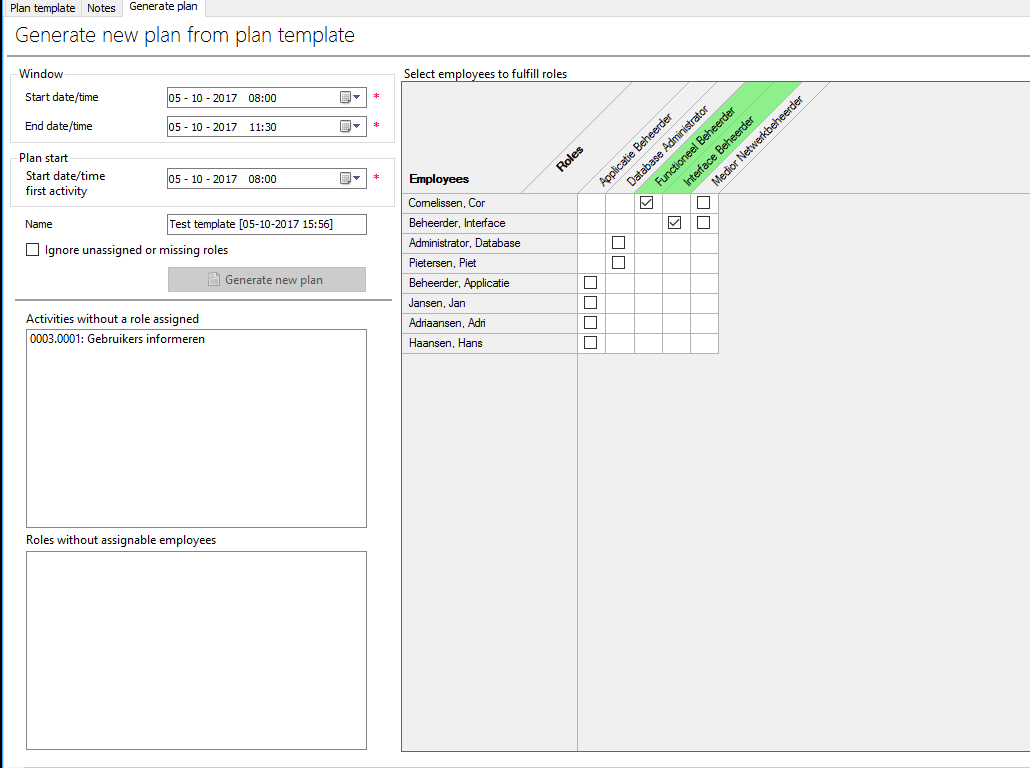The image size is (1030, 768).
Task: Switch to the Plan template tab
Action: click(x=43, y=8)
